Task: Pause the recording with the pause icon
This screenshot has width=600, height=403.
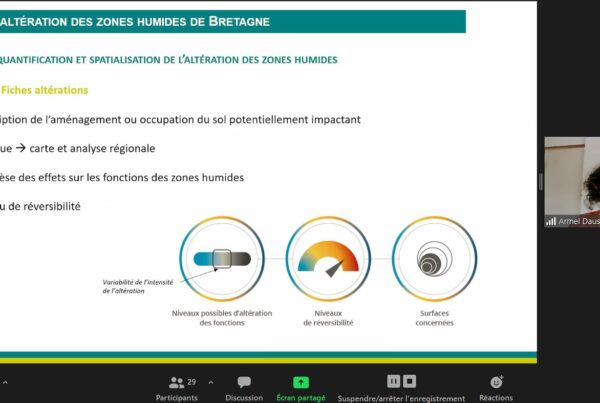Action: pos(394,381)
